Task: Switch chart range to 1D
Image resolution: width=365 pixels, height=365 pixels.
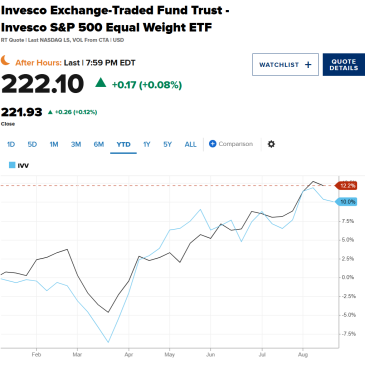Action: coord(11,144)
